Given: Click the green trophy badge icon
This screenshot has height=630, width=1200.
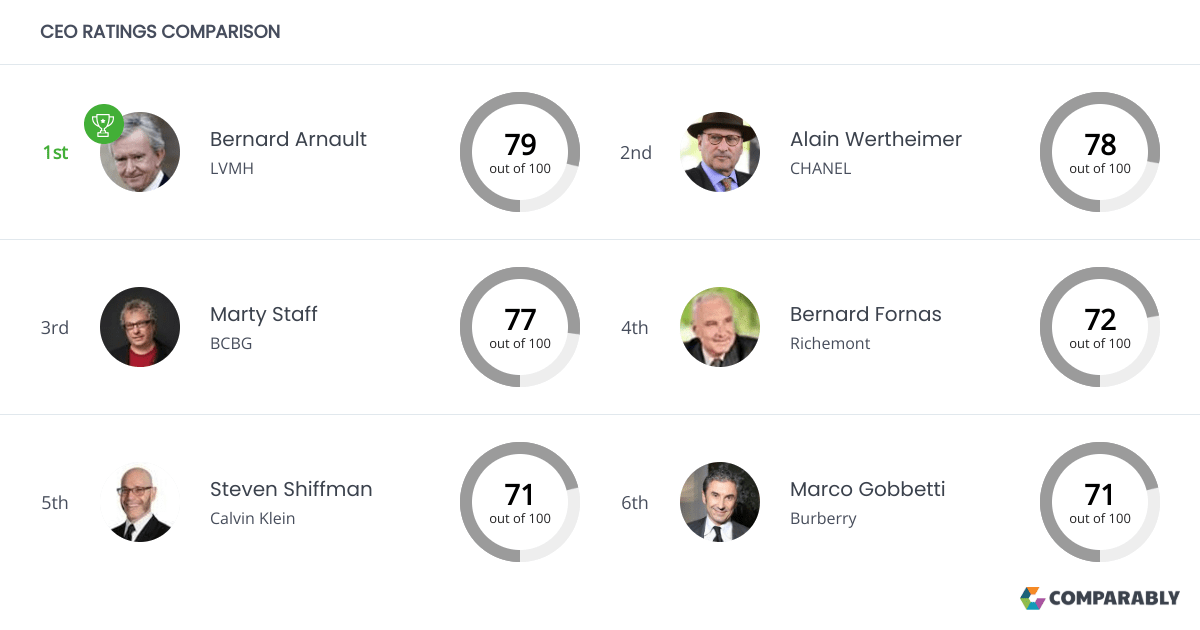Looking at the screenshot, I should [x=103, y=124].
